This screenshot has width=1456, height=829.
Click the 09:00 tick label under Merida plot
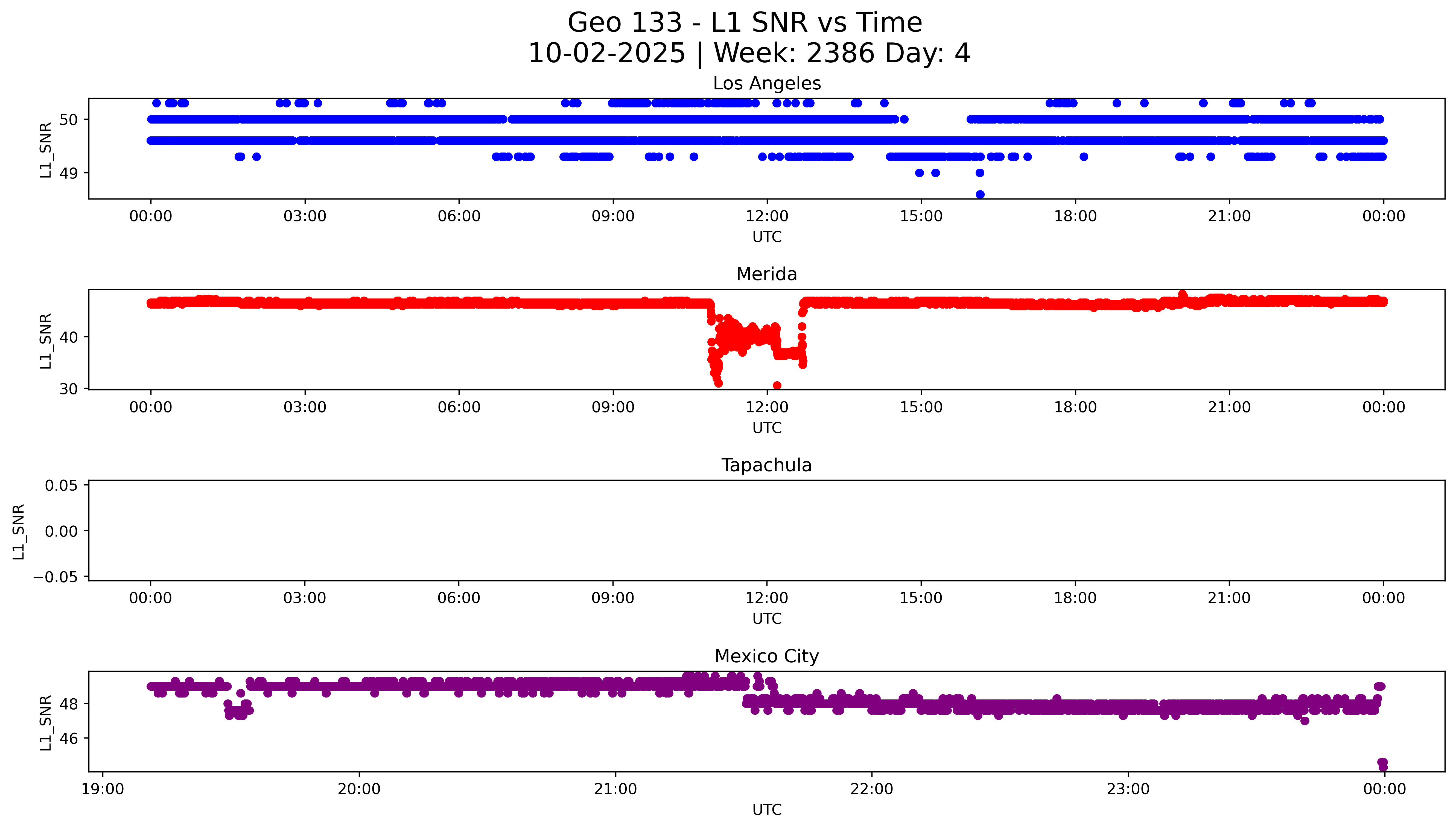(x=613, y=407)
